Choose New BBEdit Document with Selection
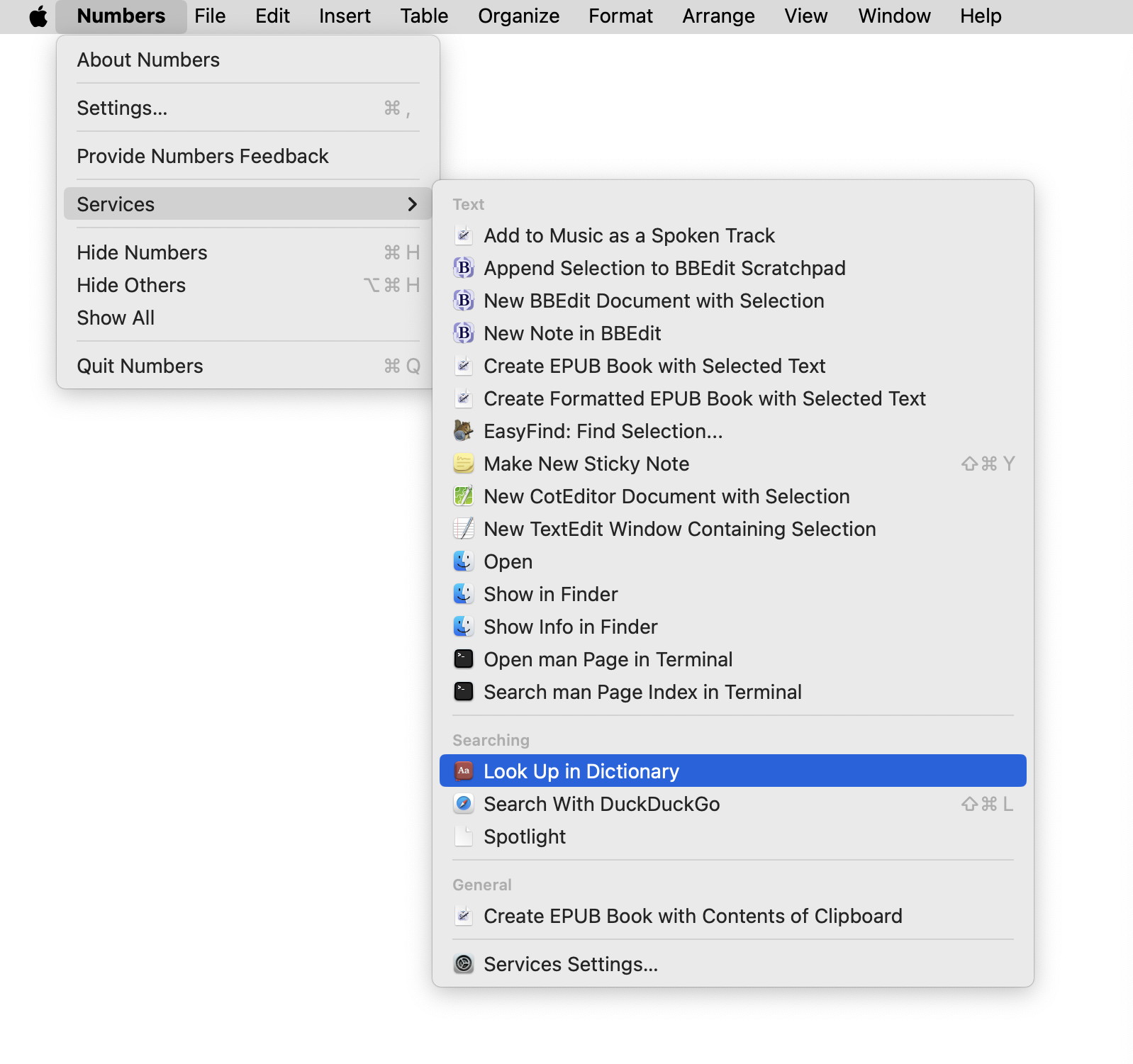Image resolution: width=1133 pixels, height=1064 pixels. coord(733,301)
